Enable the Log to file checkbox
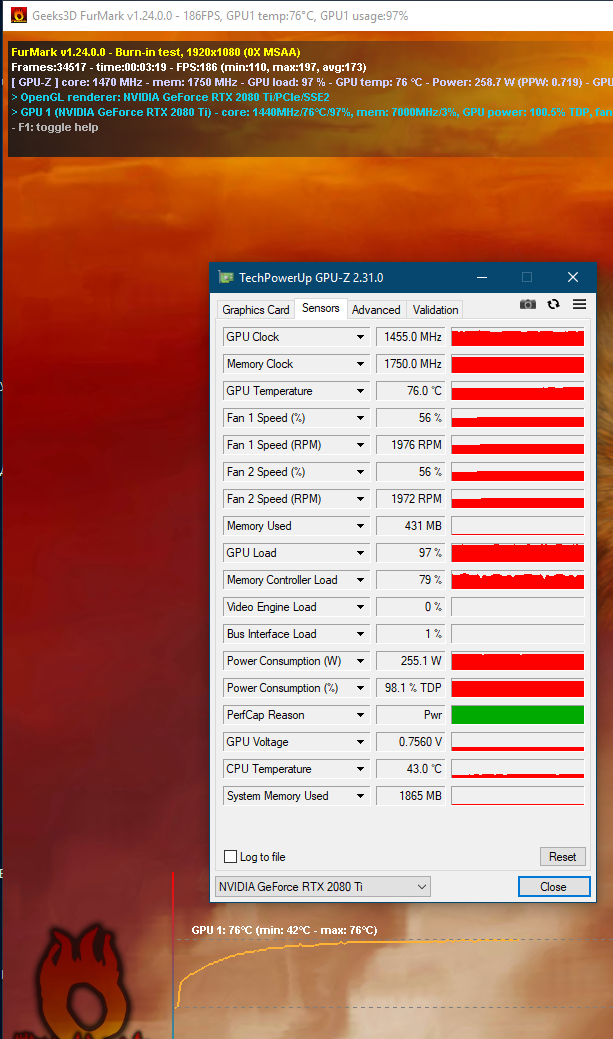This screenshot has width=613, height=1039. pyautogui.click(x=231, y=857)
